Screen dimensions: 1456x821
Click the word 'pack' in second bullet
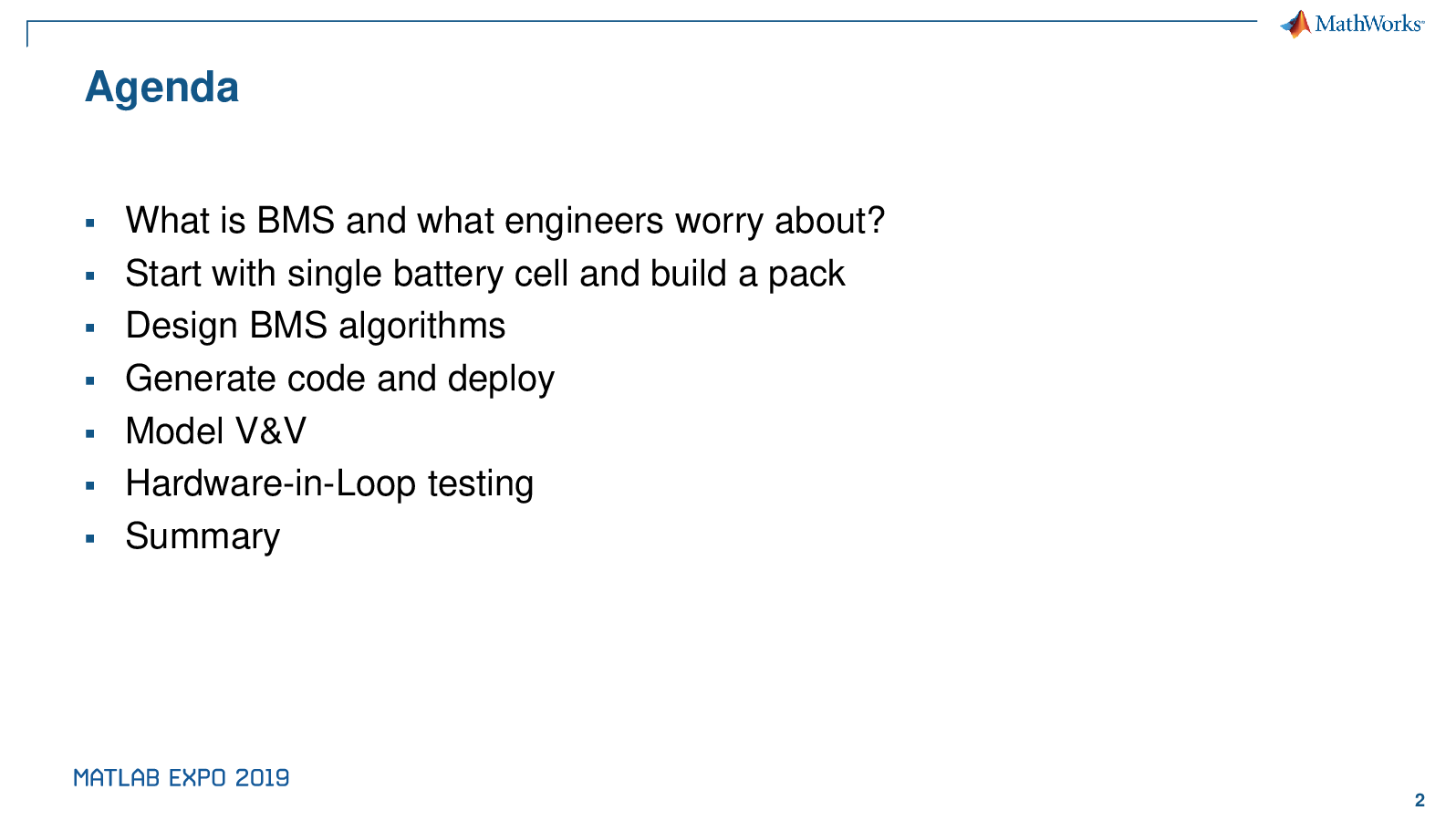coord(806,275)
